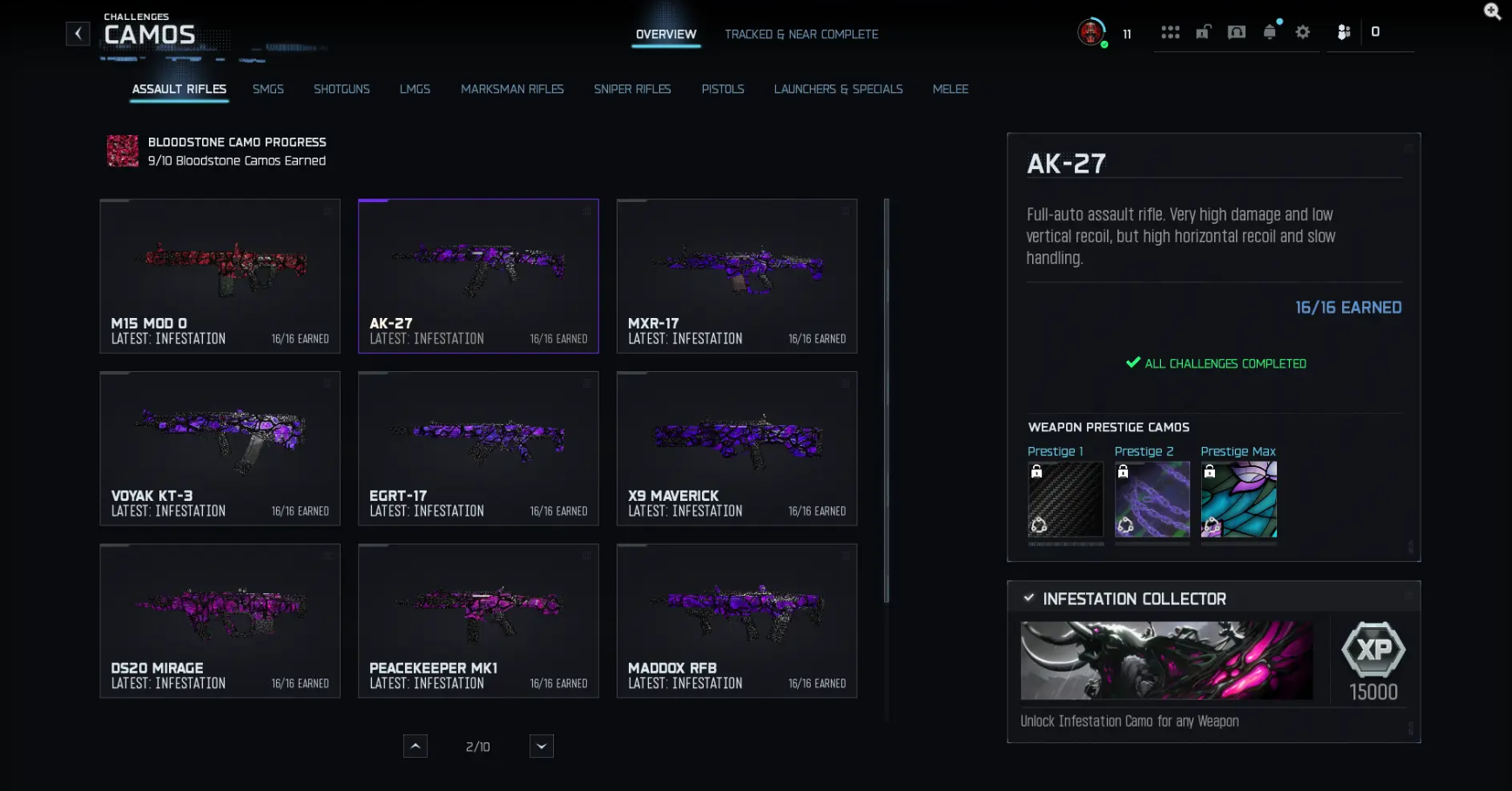1512x791 pixels.
Task: Select the locked Prestige 1 camo
Action: coord(1065,499)
